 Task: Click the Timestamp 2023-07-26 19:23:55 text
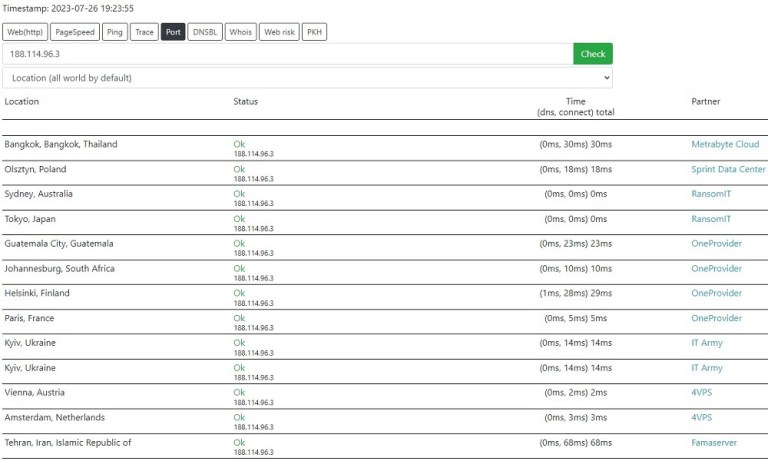click(x=68, y=8)
